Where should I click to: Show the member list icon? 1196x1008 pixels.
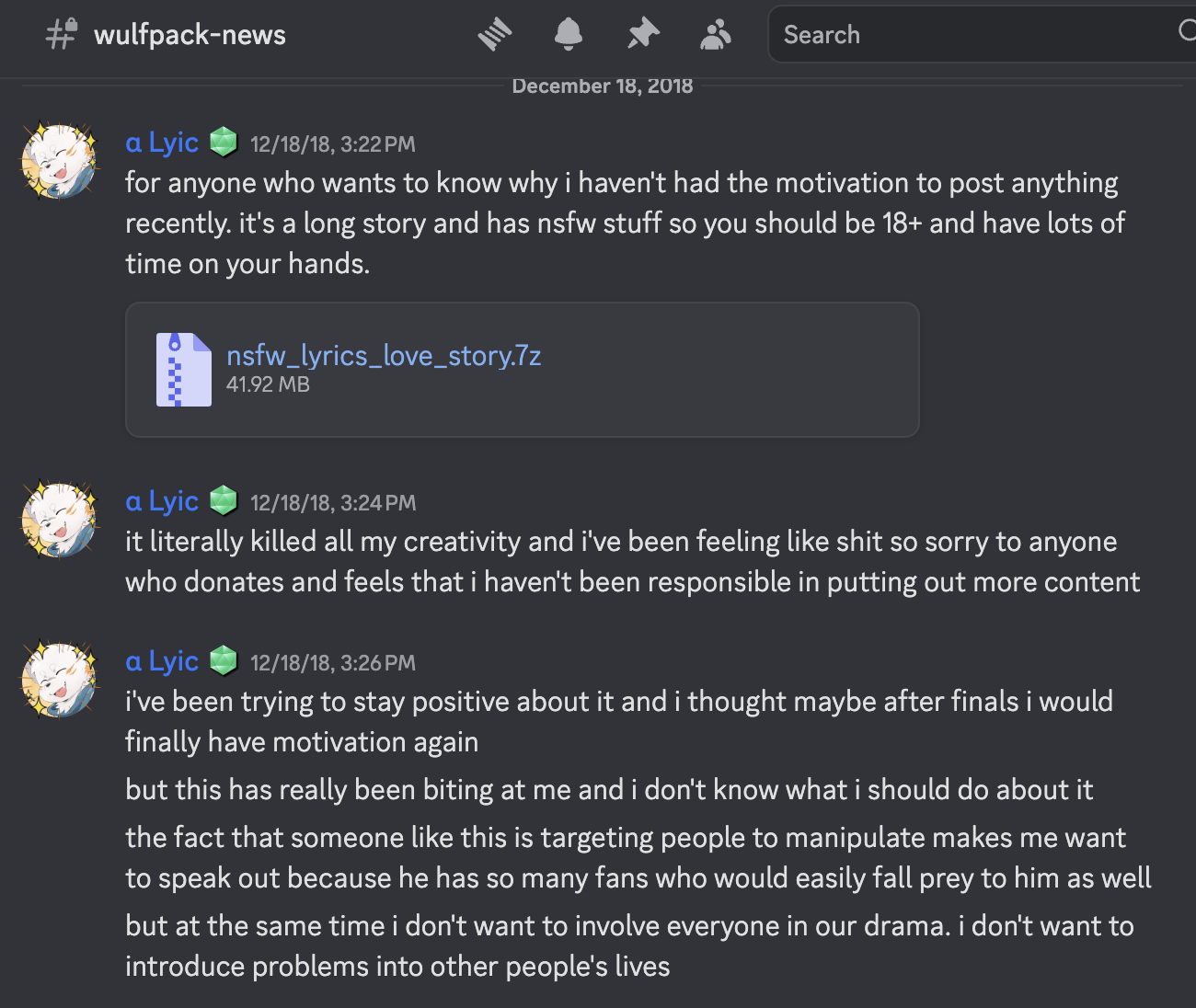coord(716,35)
